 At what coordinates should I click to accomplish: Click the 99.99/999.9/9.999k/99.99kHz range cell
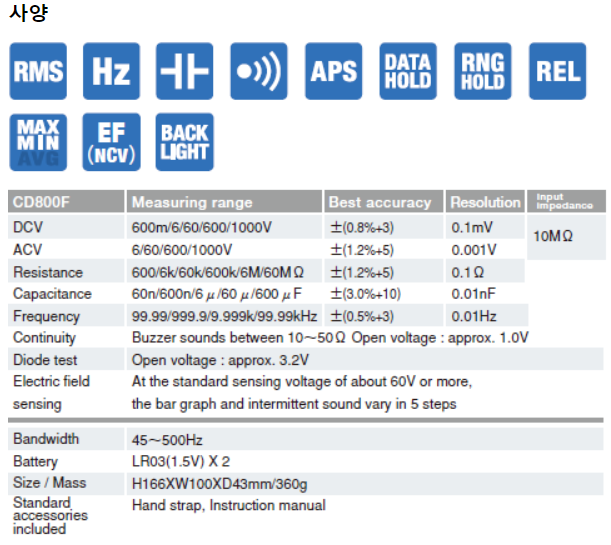tap(224, 316)
